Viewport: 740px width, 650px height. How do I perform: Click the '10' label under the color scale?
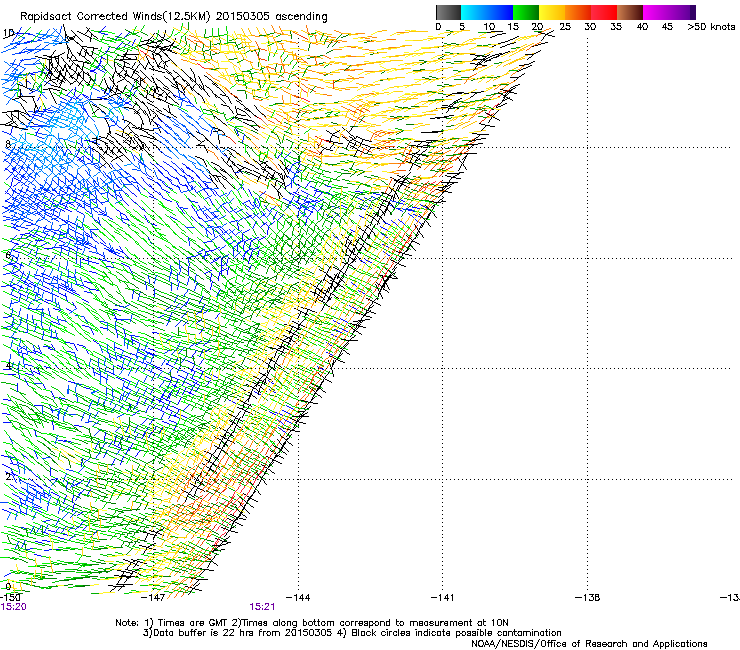(489, 27)
